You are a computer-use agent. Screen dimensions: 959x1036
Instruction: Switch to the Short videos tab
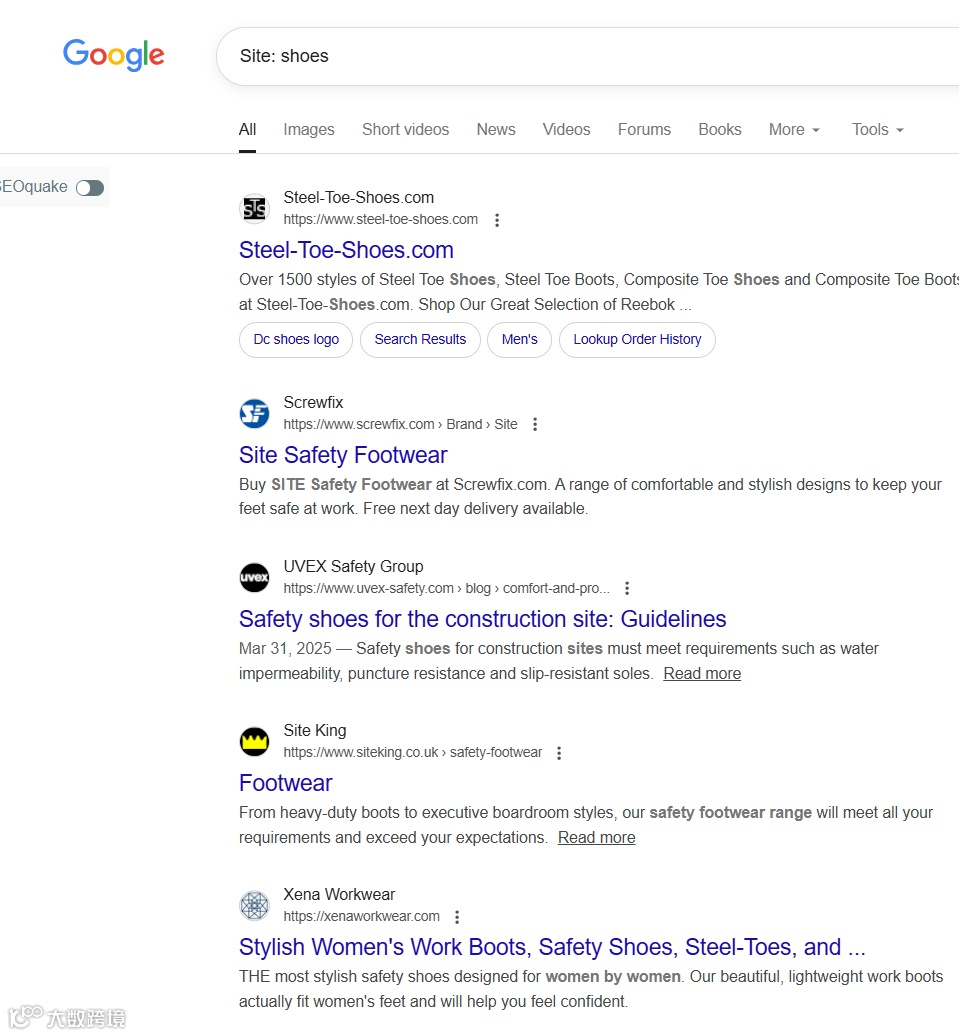coord(405,130)
